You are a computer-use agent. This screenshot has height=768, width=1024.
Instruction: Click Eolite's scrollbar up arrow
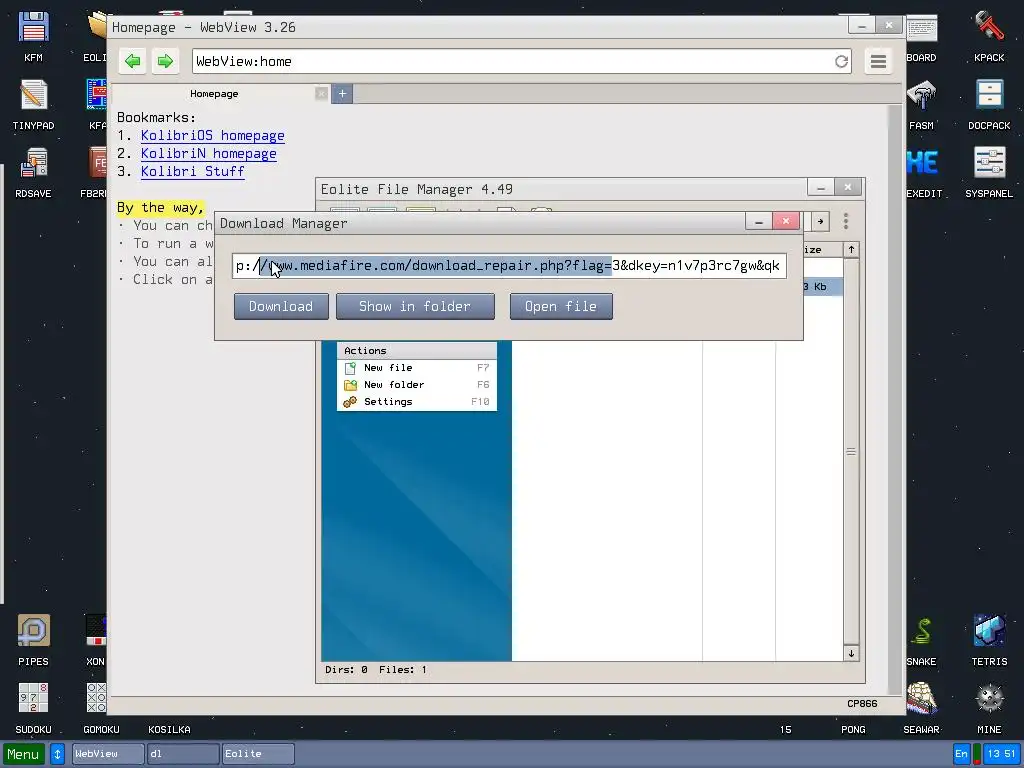coord(851,249)
